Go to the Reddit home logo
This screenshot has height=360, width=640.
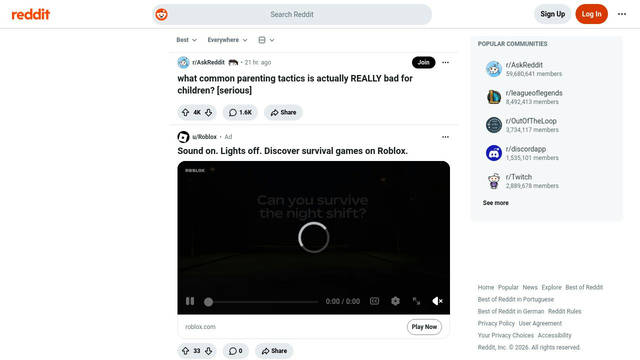click(31, 14)
